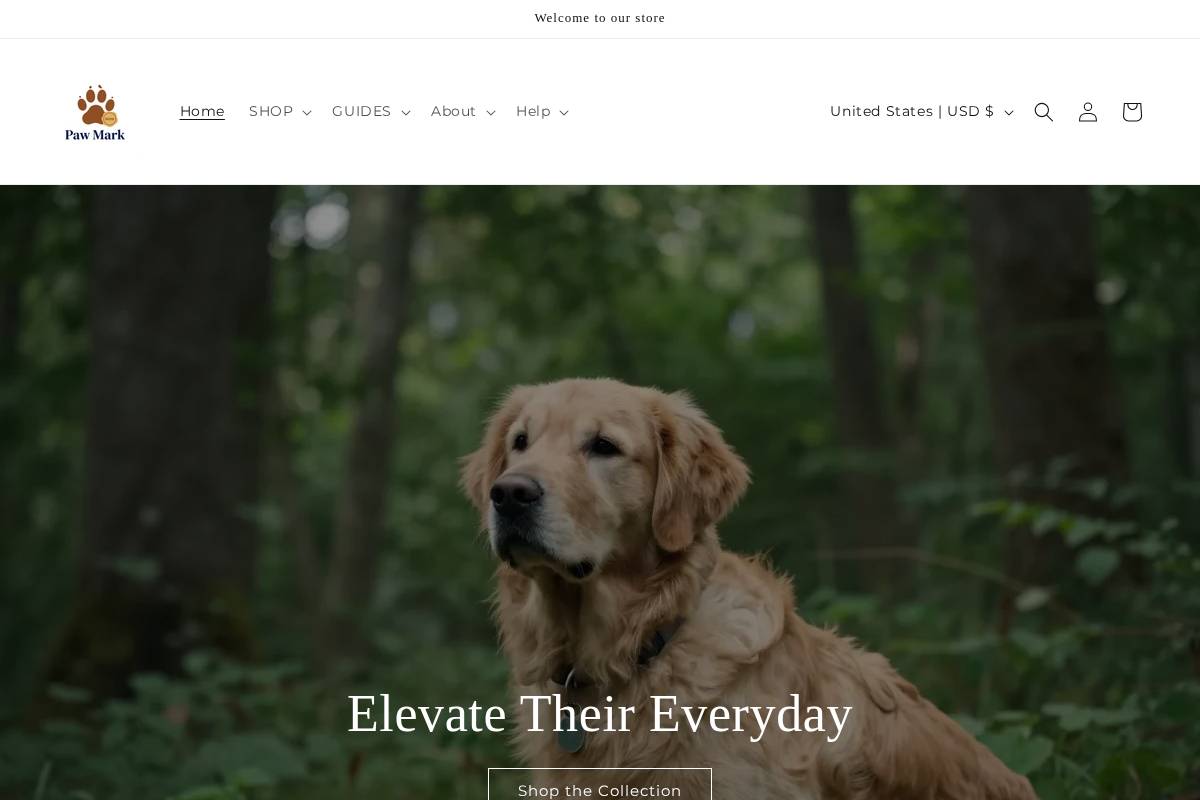Click the GUIDES chevron arrow

point(405,112)
